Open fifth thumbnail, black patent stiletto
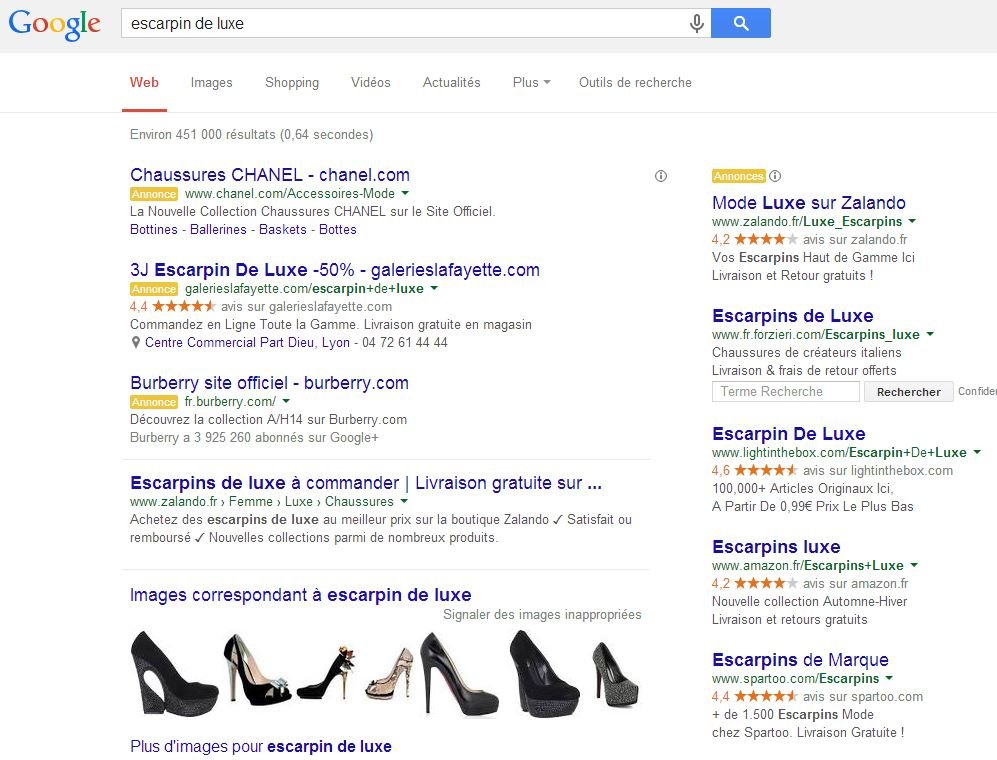 tap(459, 674)
